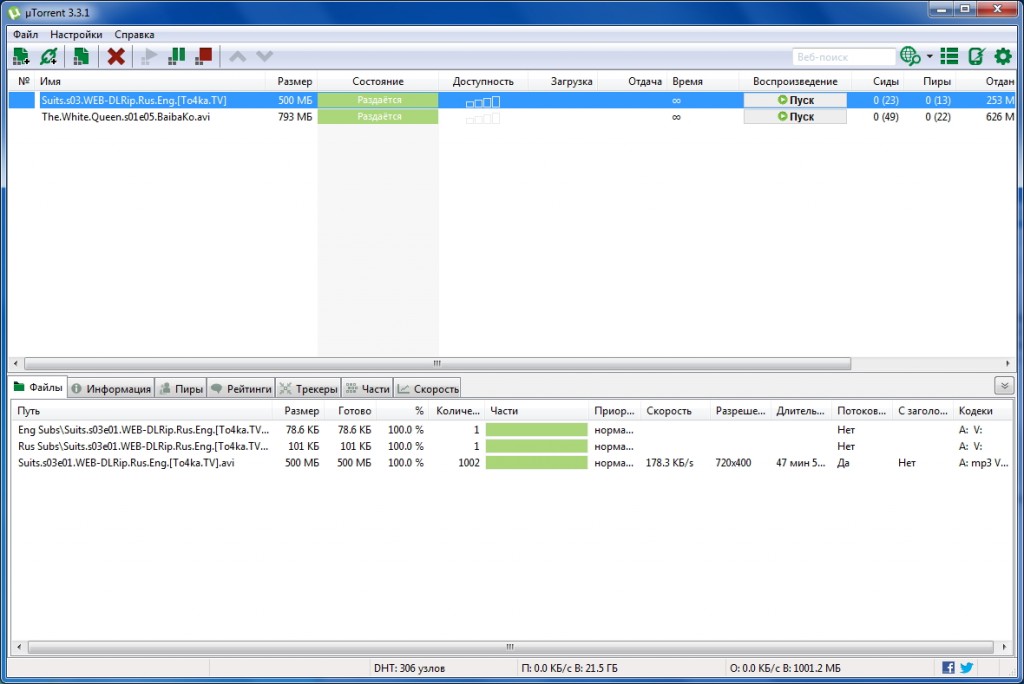Open the Файл menu
The height and width of the screenshot is (684, 1024).
(x=25, y=35)
